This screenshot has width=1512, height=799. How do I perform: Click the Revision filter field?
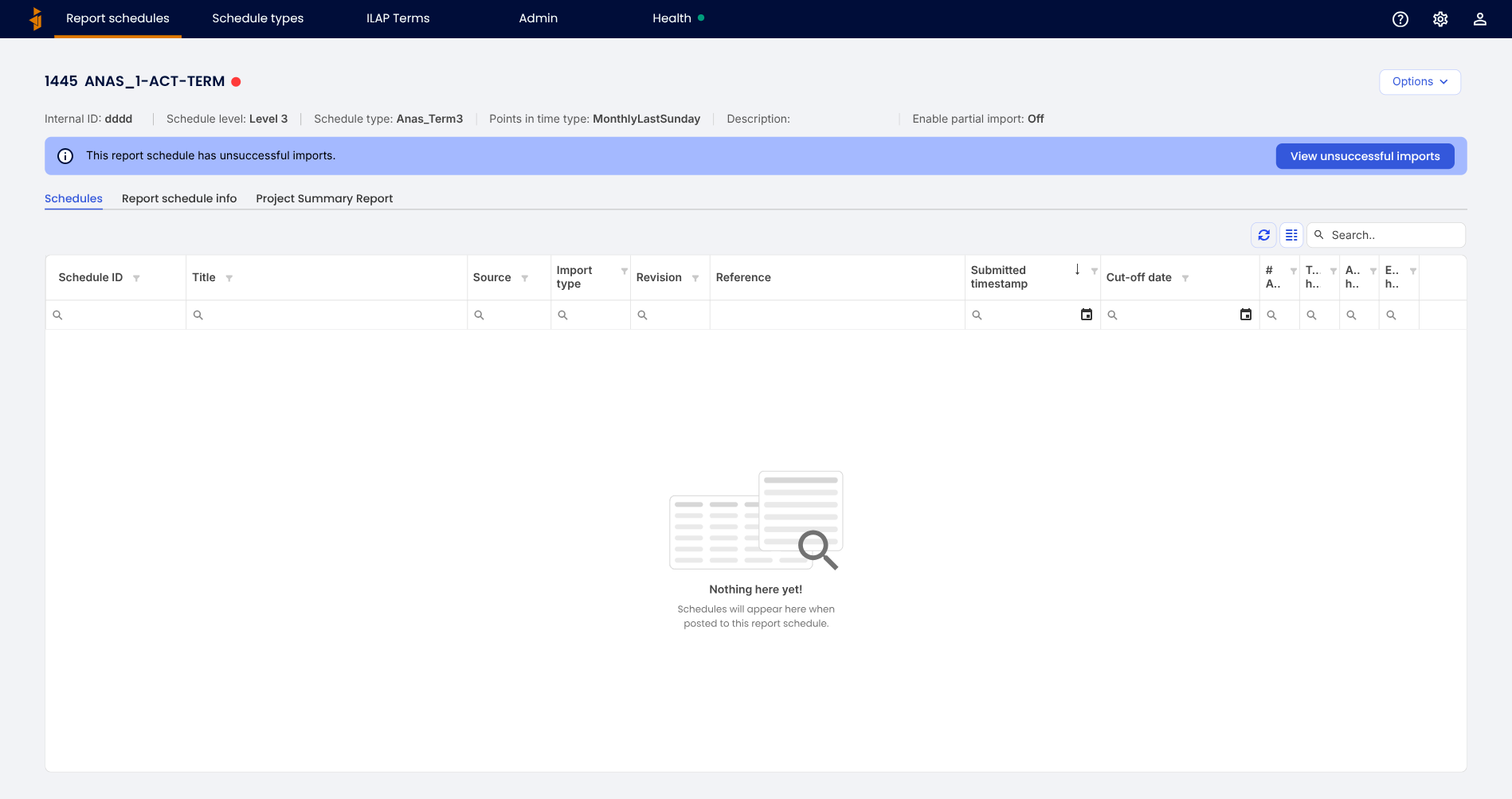670,315
